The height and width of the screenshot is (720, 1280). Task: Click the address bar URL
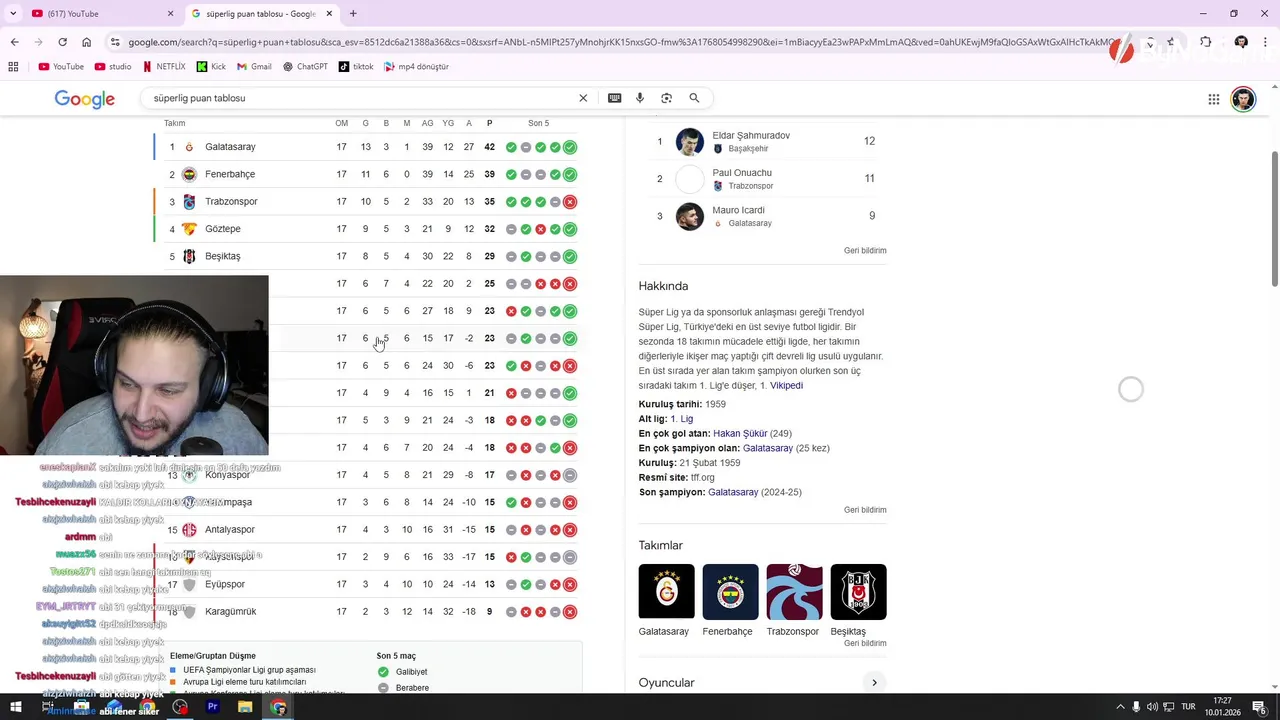[620, 42]
